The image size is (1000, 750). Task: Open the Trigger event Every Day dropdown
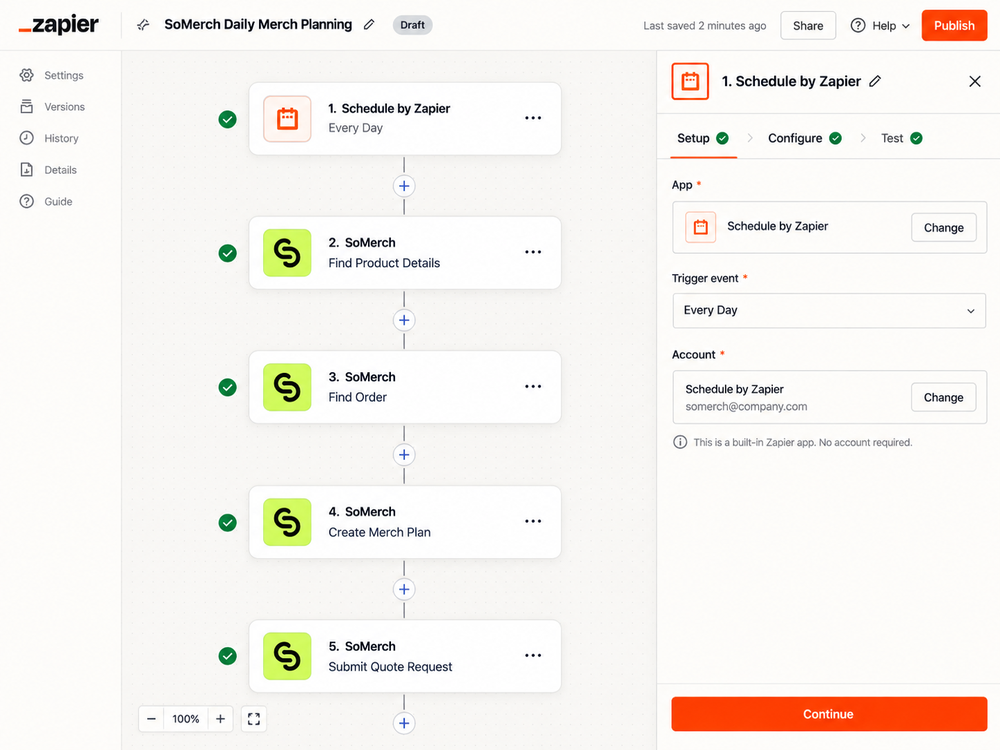(x=829, y=311)
